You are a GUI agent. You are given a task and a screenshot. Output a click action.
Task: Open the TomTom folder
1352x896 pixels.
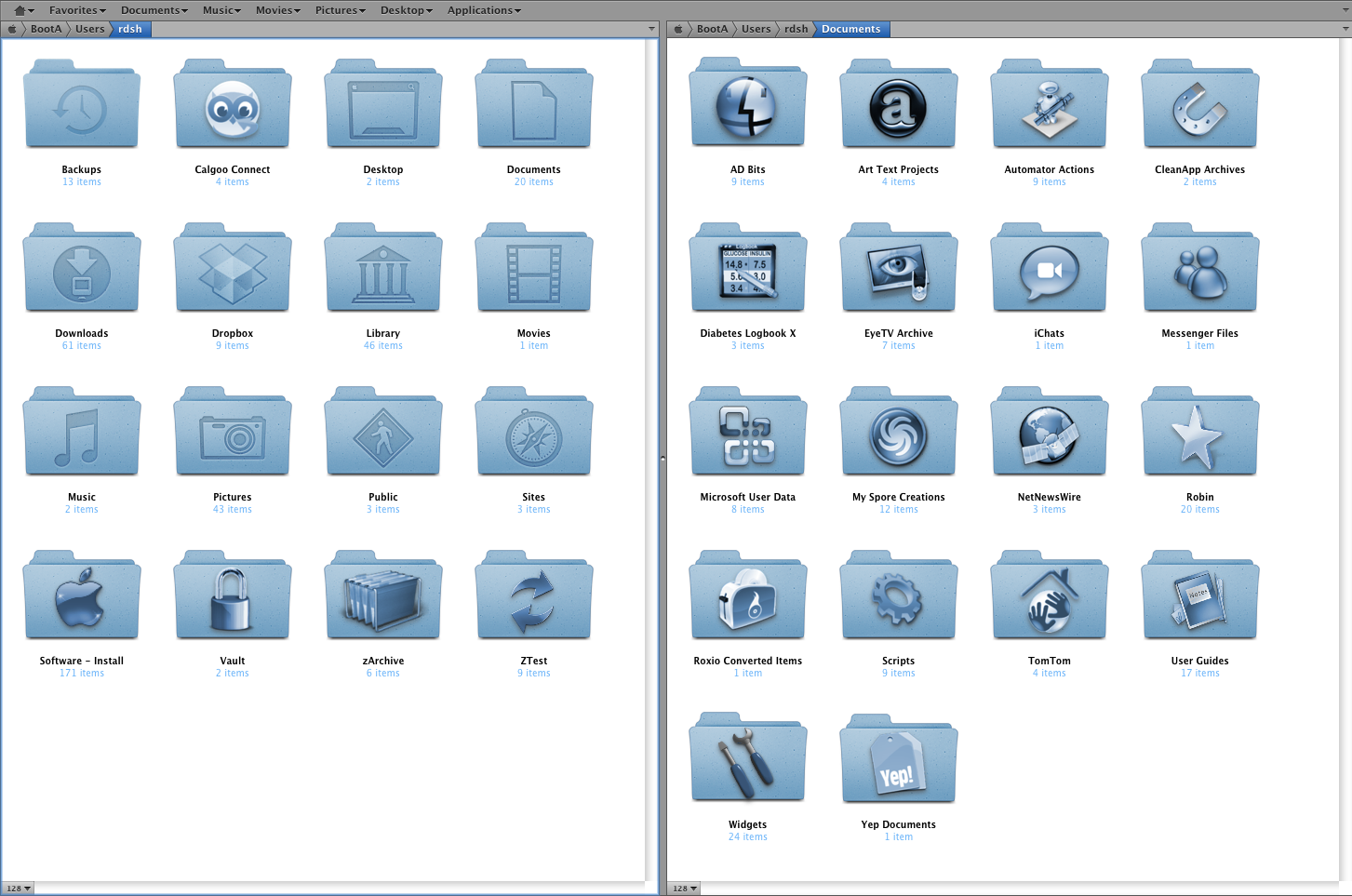[x=1049, y=595]
